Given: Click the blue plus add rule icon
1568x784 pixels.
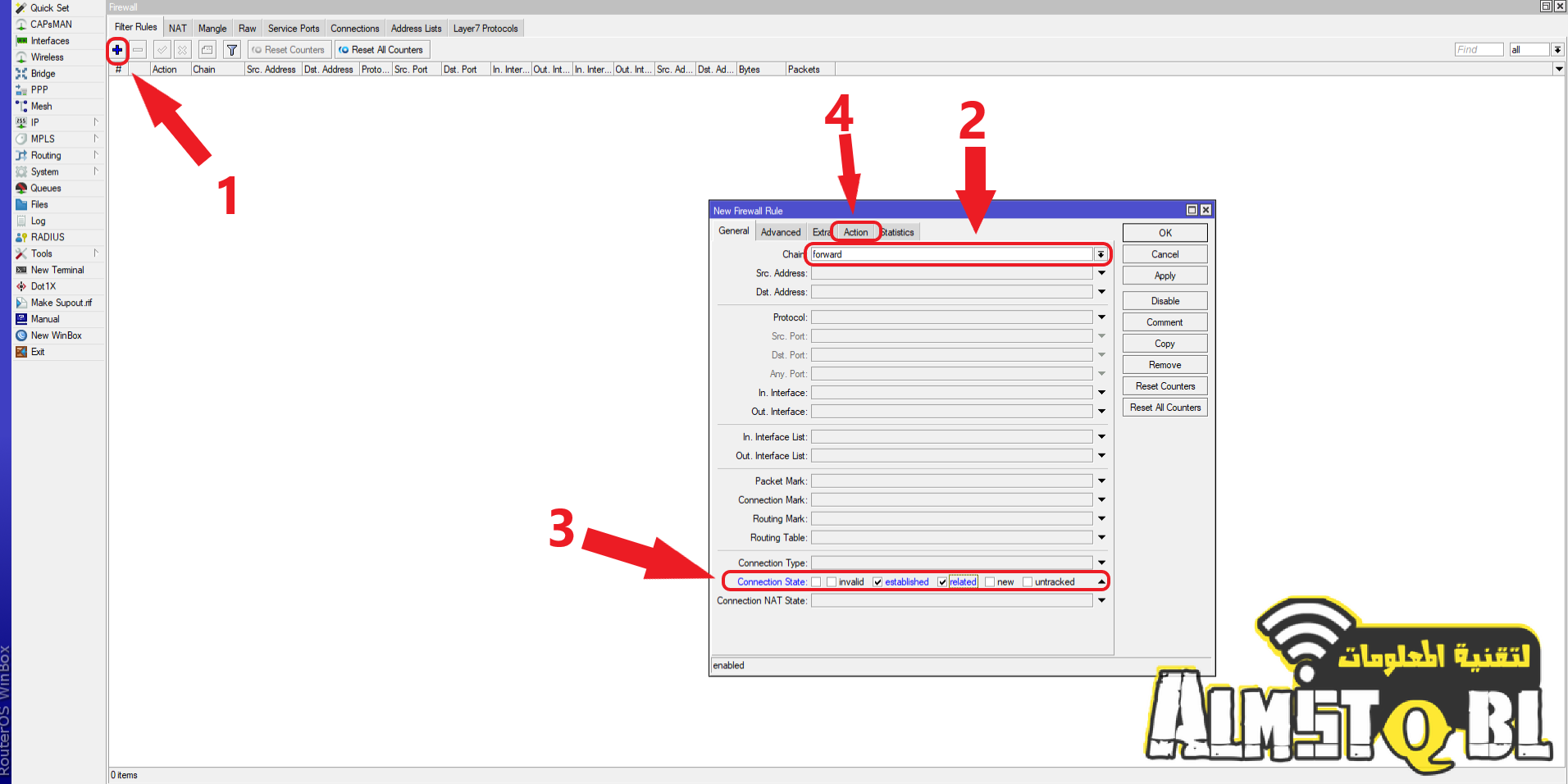Looking at the screenshot, I should (x=117, y=50).
